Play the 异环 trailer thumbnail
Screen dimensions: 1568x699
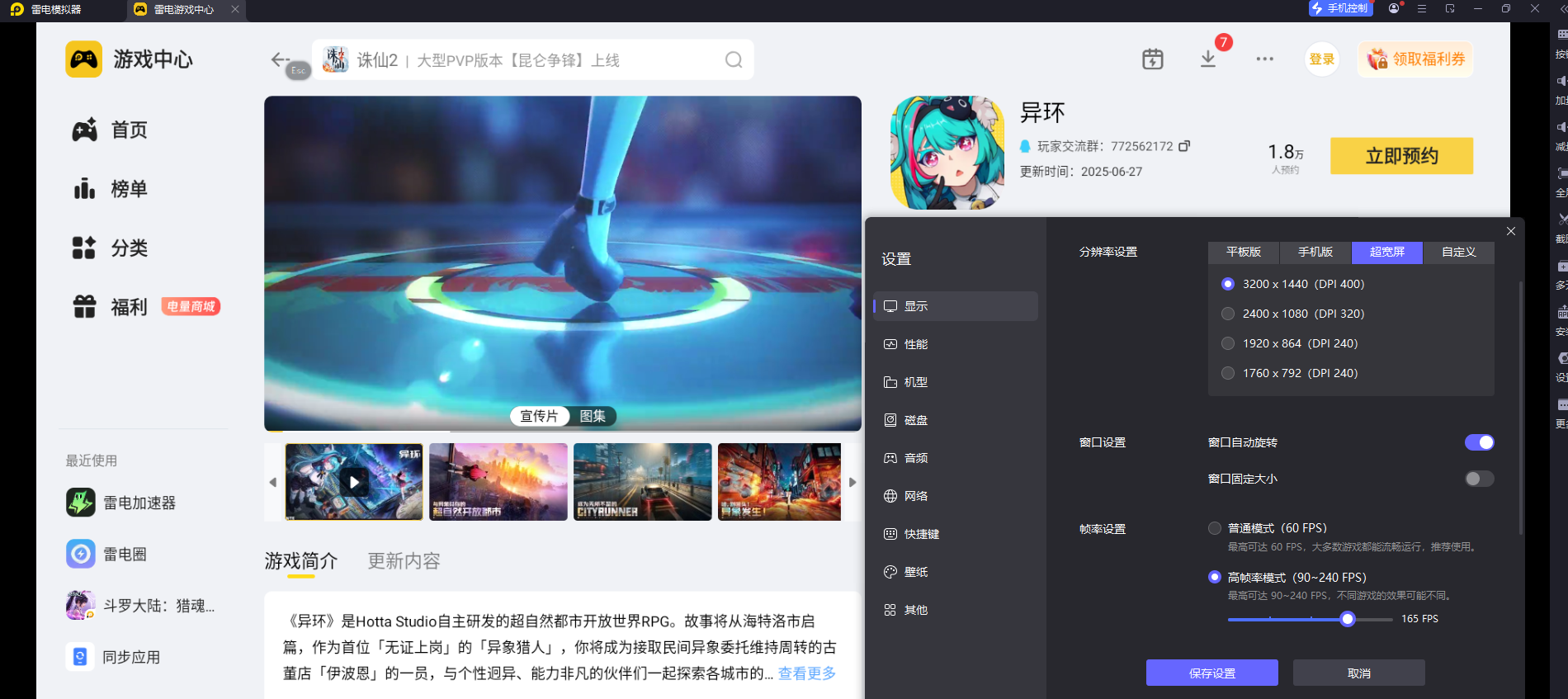pos(354,482)
